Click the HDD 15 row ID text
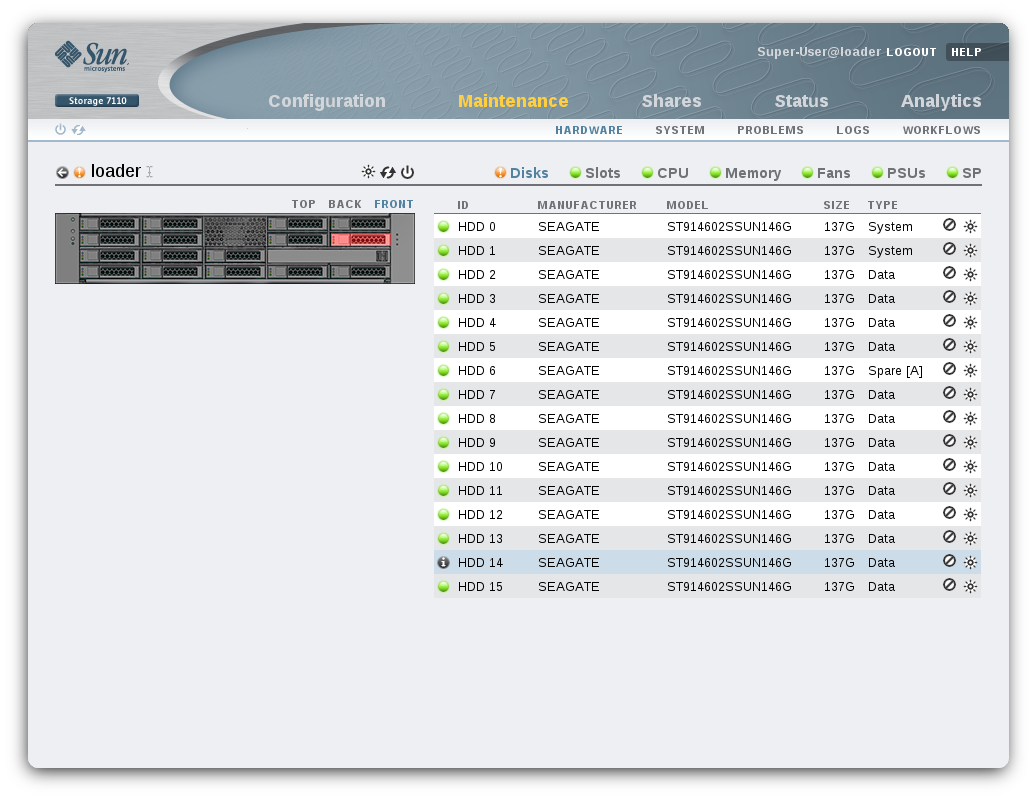The height and width of the screenshot is (799, 1034). pos(480,587)
